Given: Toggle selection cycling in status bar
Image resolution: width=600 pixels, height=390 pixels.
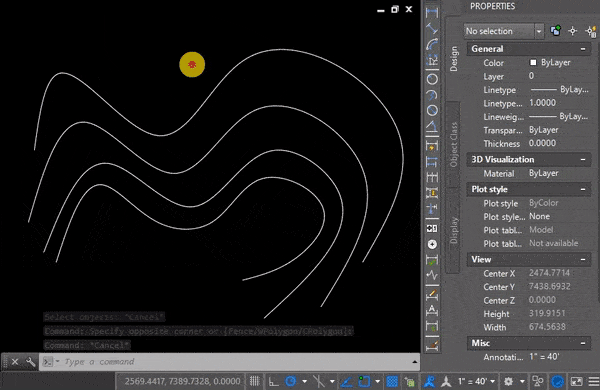Looking at the screenshot, I should 410,382.
